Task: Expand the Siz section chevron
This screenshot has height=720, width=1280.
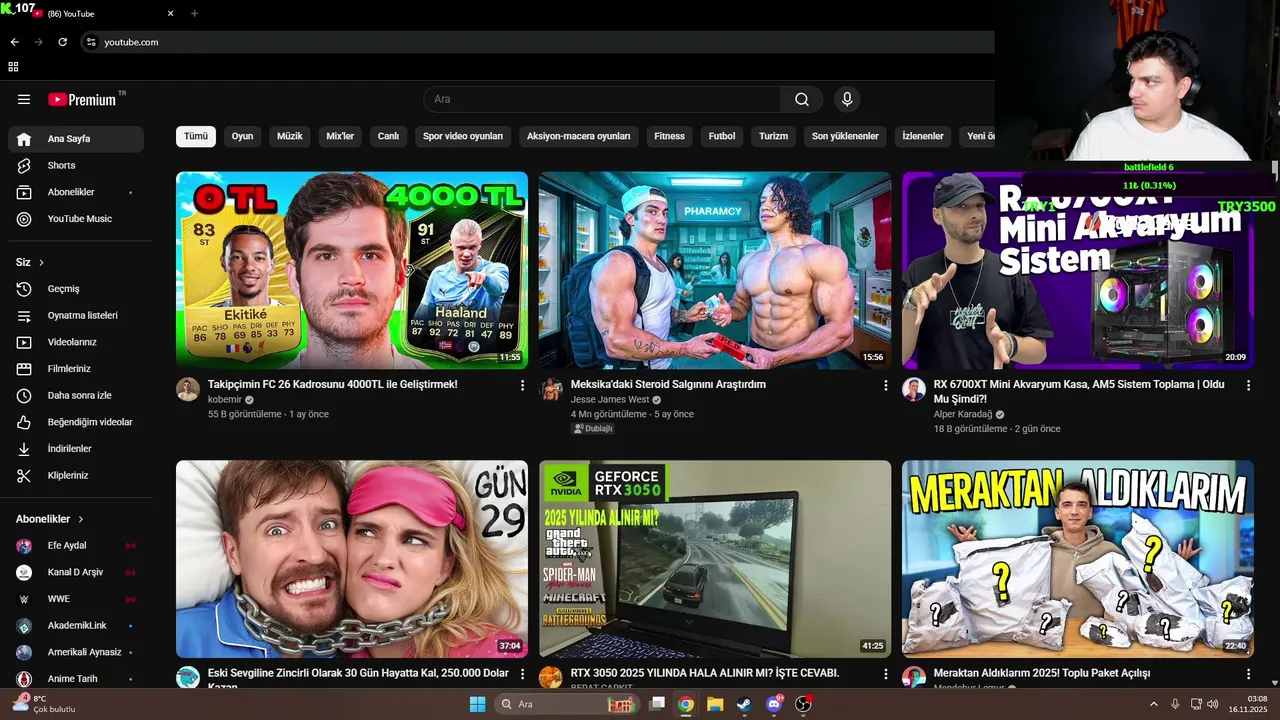Action: [x=41, y=263]
